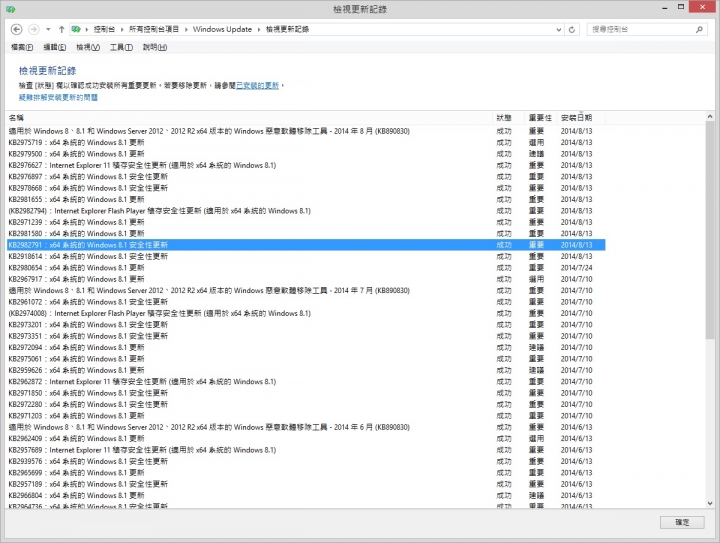The image size is (720, 543).
Task: Select the KB2957689 Internet Explorer 11 row
Action: [306, 450]
